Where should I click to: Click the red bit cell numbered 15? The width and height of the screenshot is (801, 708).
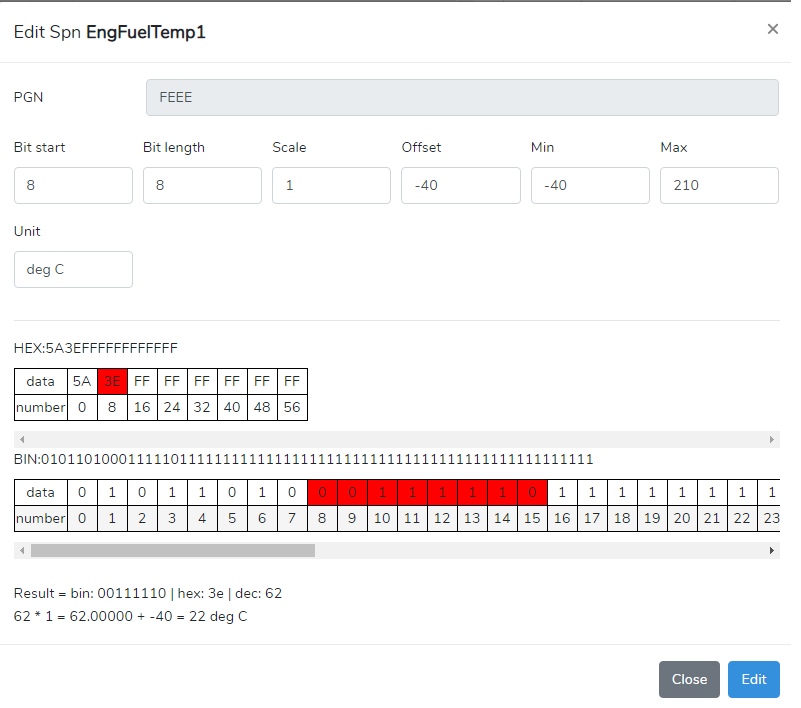[x=532, y=492]
